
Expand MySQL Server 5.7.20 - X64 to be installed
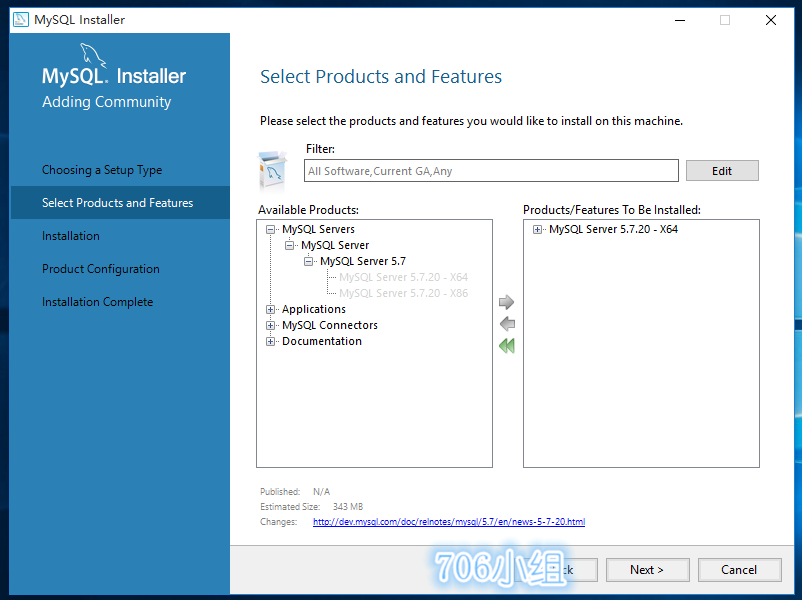[537, 230]
